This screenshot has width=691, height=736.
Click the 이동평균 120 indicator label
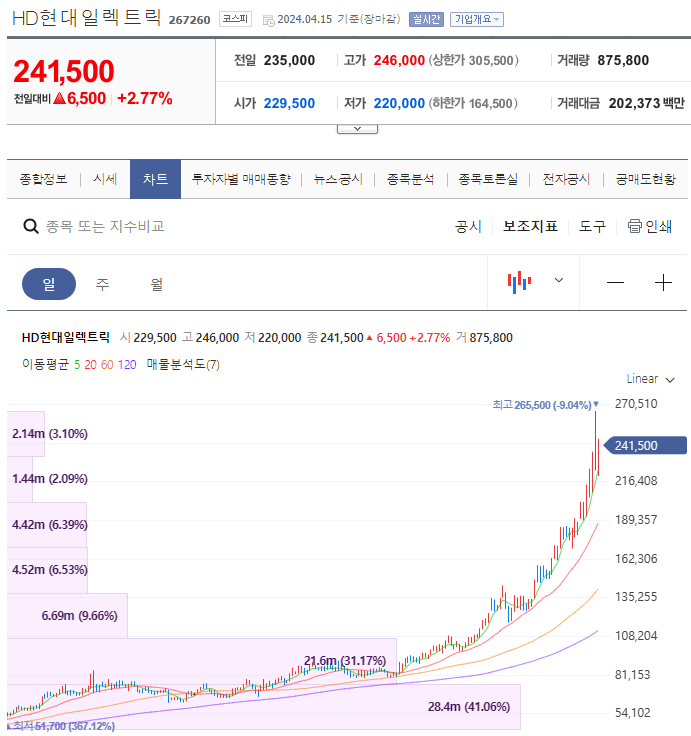(127, 365)
